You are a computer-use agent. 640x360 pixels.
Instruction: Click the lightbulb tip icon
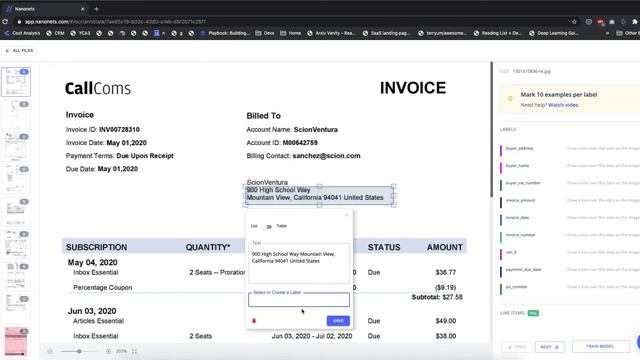tap(510, 99)
